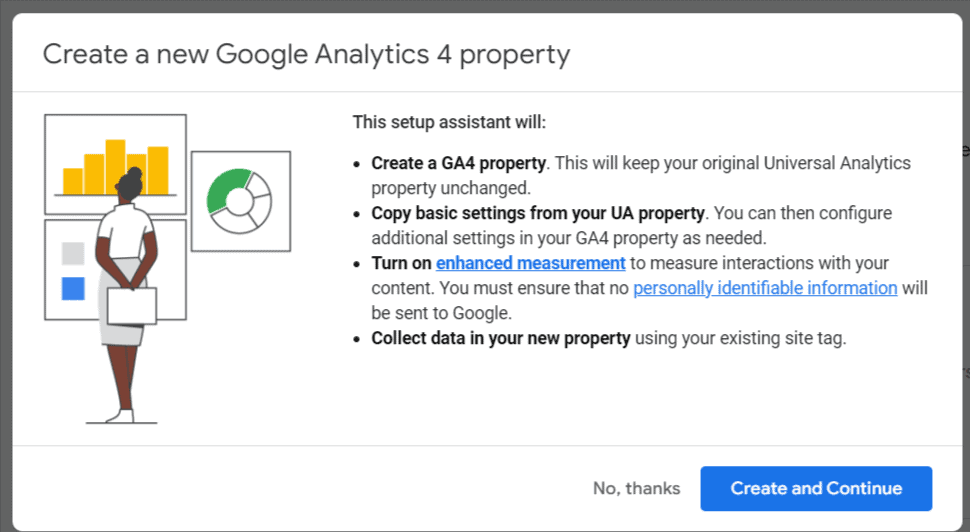Click the dialog title 'Create a new Google Analytics 4 property'
Viewport: 970px width, 532px height.
coord(306,54)
